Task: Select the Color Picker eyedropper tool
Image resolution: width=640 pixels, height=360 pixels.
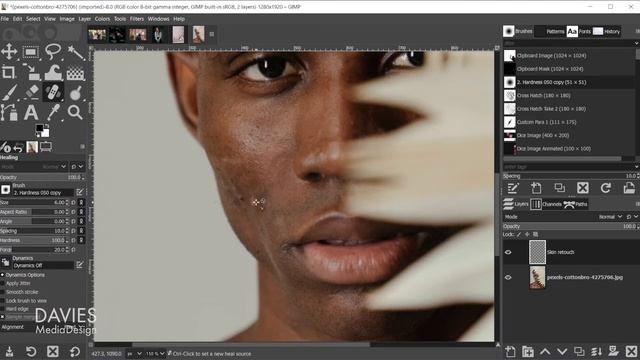Action: (x=53, y=112)
